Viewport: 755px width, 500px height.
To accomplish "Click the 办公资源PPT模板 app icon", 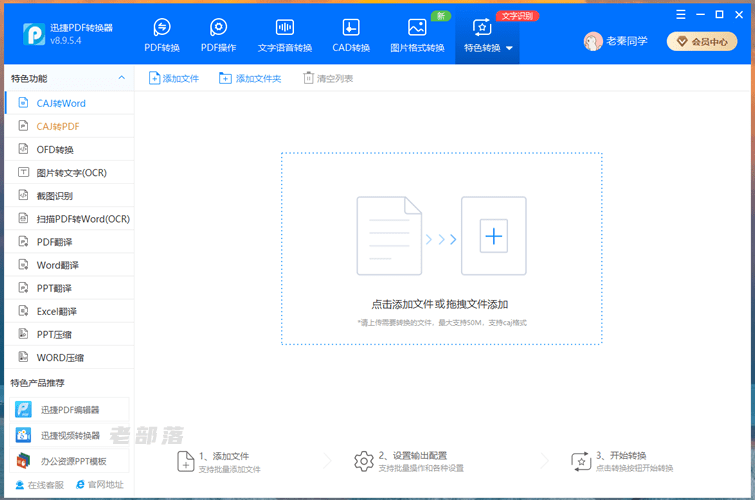I will tap(23, 461).
